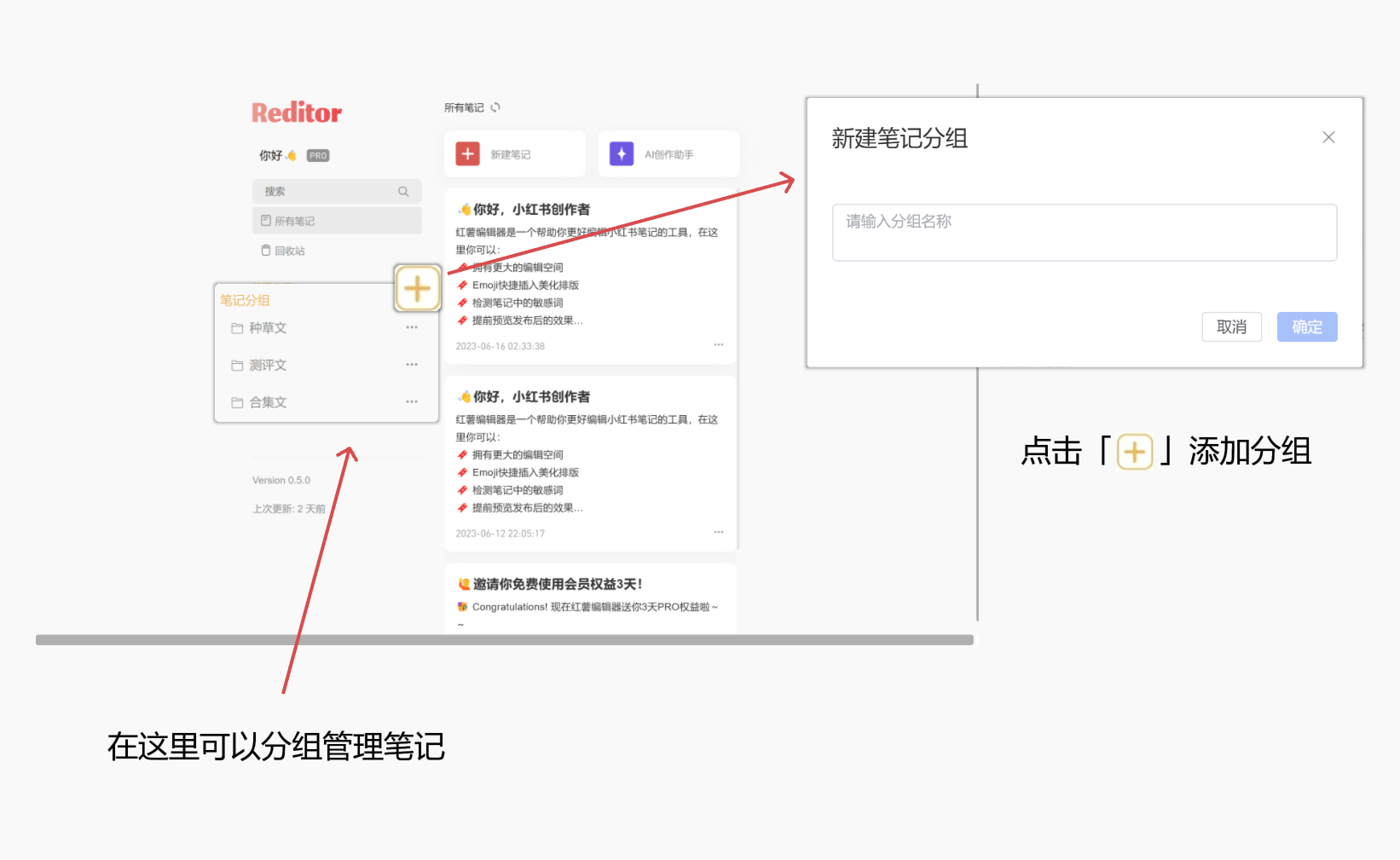Open menu of note dated 2023-06-12
Screen dimensions: 1400x860
[x=719, y=532]
